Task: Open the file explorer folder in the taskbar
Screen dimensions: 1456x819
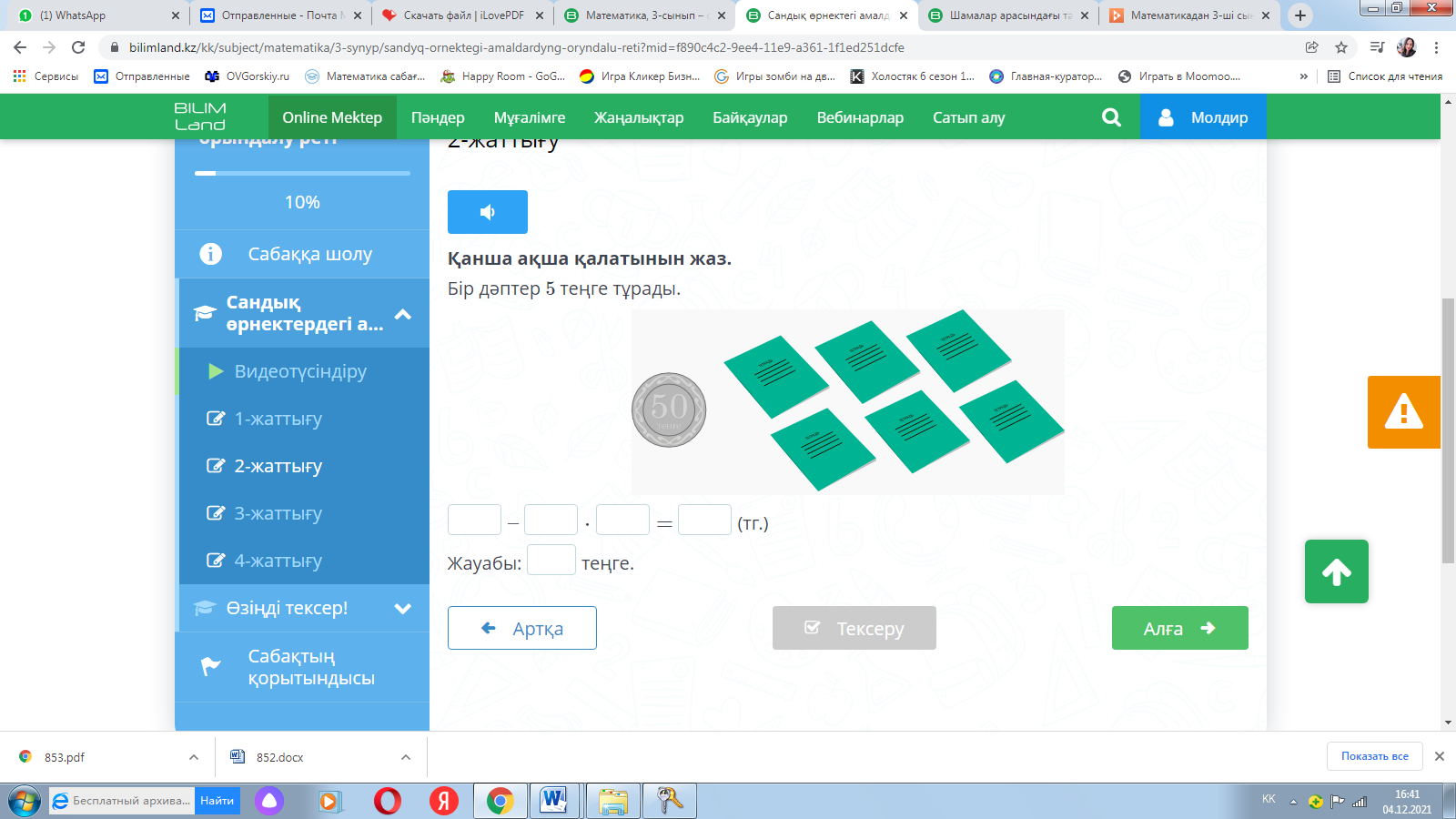Action: 613,801
